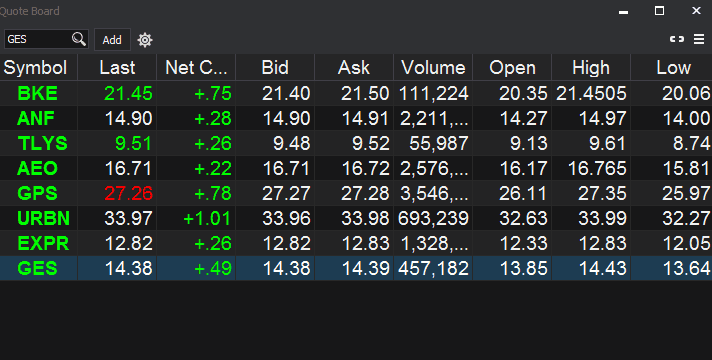Sort by Symbol column header

(39, 68)
